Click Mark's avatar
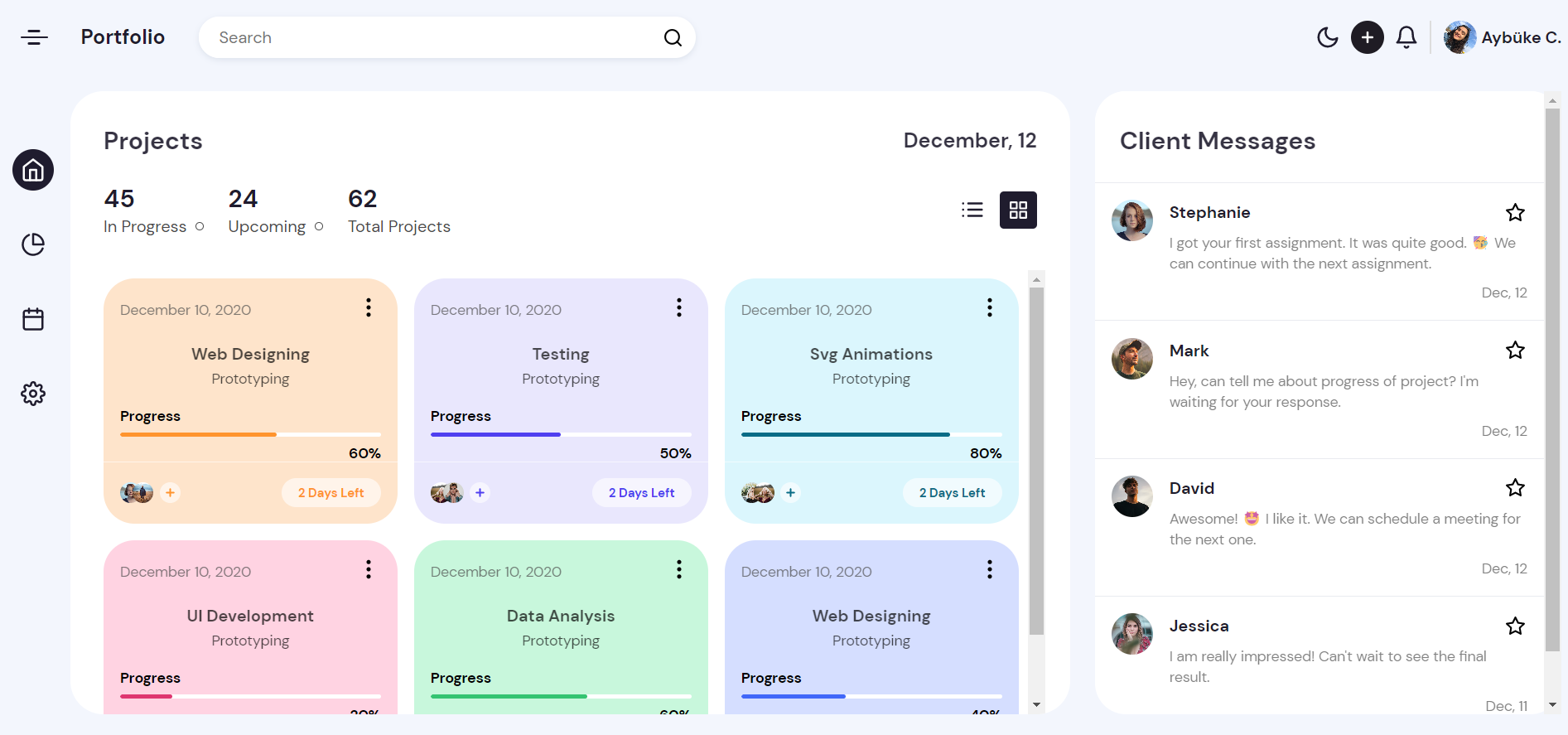 tap(1132, 359)
